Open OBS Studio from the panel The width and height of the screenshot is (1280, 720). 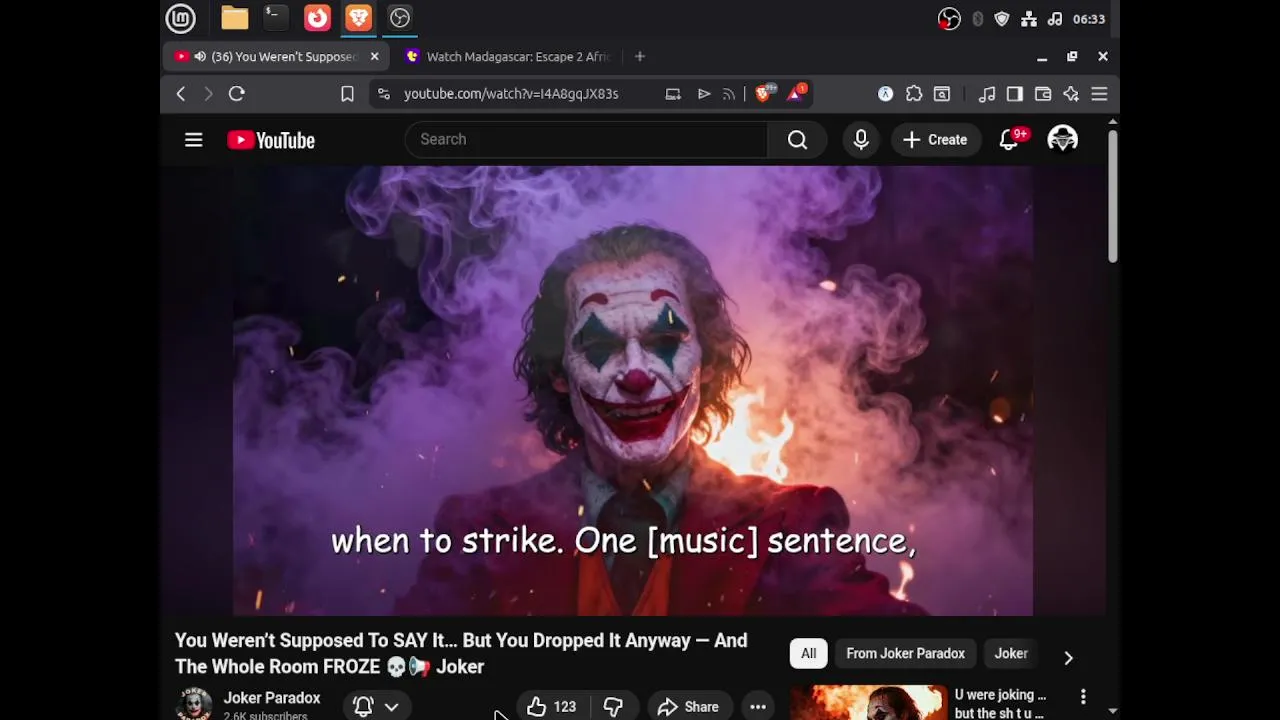click(x=400, y=18)
